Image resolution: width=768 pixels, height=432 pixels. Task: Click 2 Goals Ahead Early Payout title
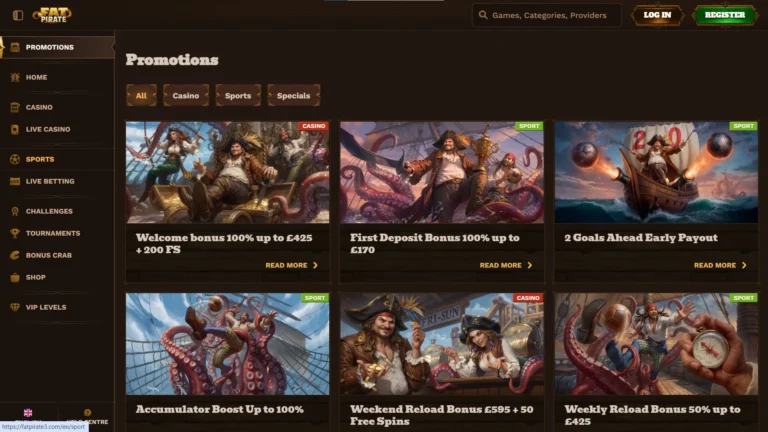point(641,238)
